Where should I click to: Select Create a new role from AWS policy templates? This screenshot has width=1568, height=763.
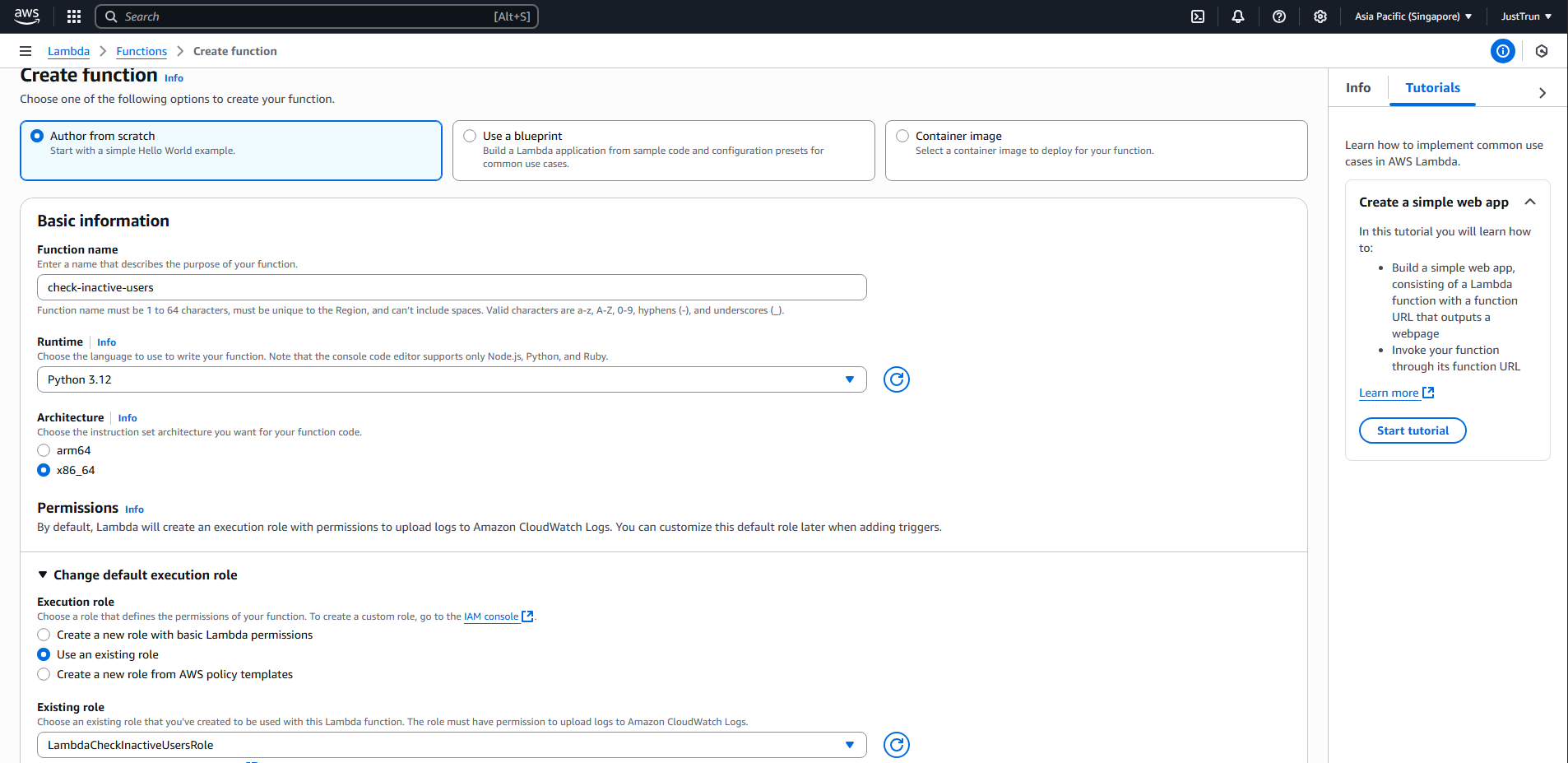click(x=44, y=674)
